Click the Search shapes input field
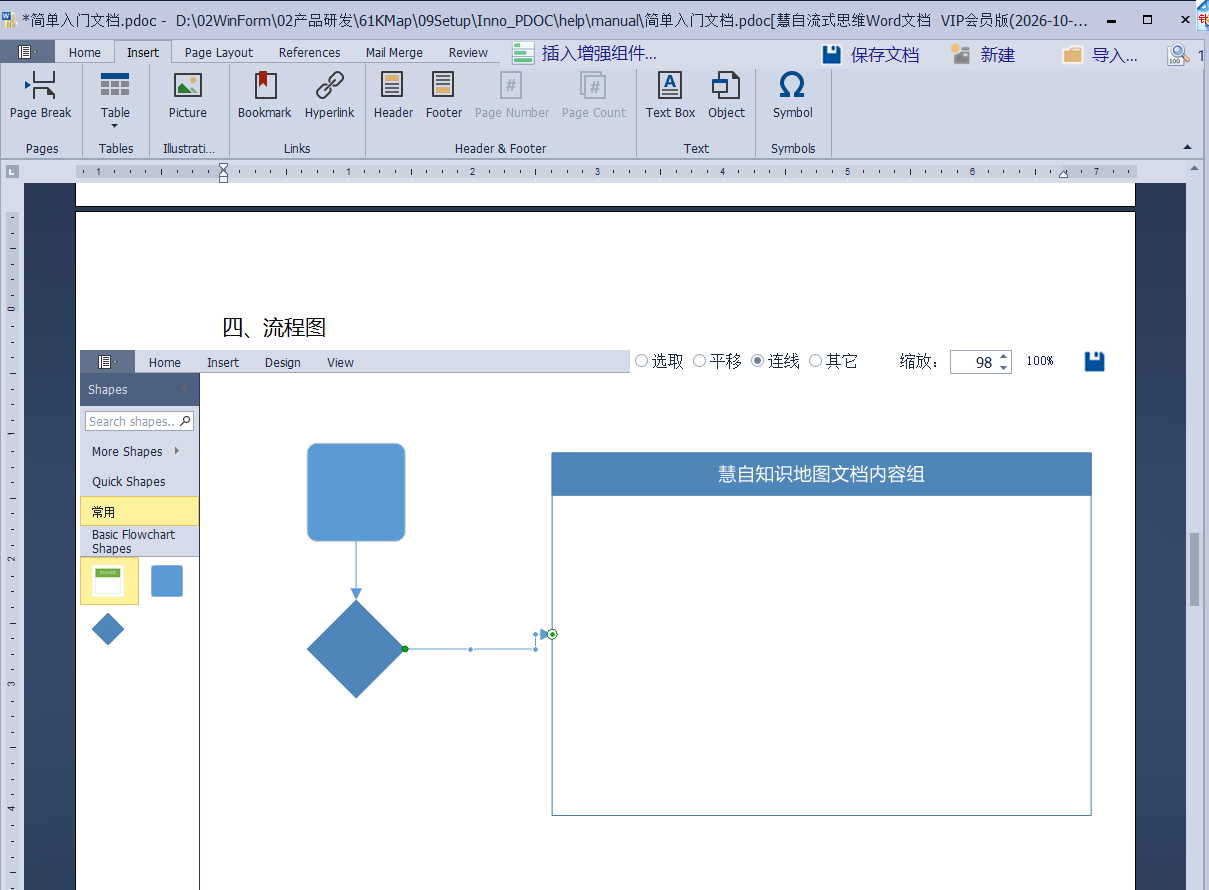The width and height of the screenshot is (1209, 890). click(x=132, y=421)
